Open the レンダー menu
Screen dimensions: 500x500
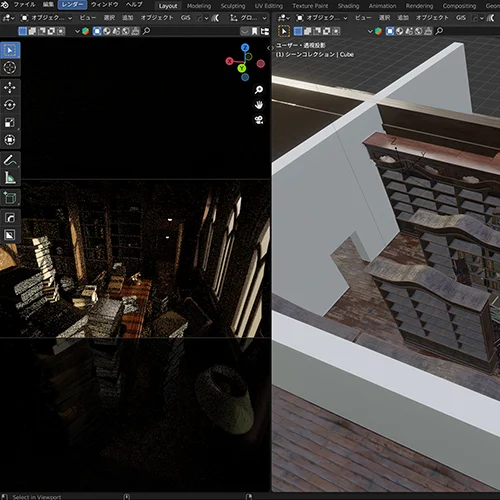pyautogui.click(x=72, y=5)
